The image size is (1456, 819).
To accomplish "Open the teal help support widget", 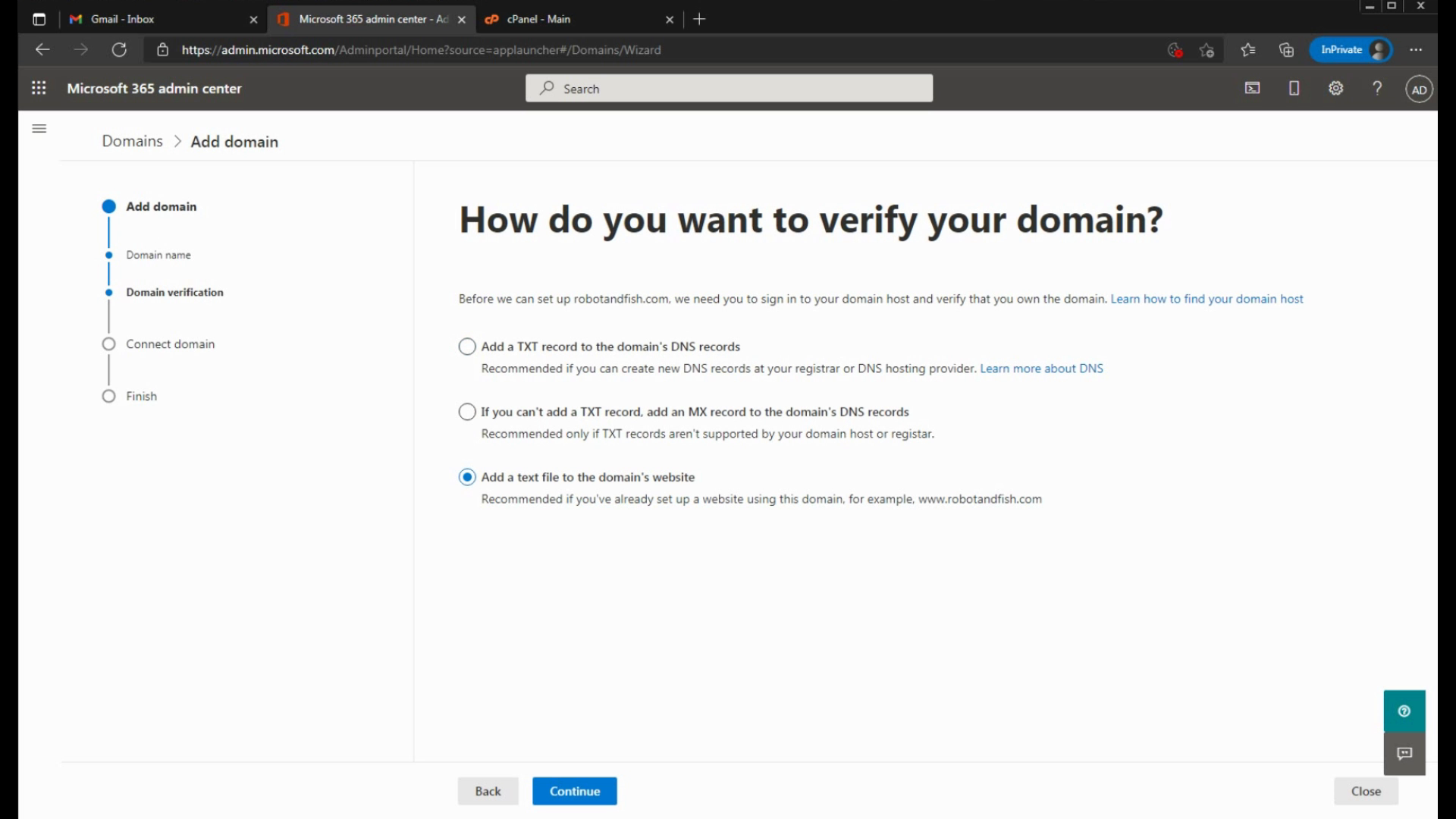I will (x=1404, y=711).
